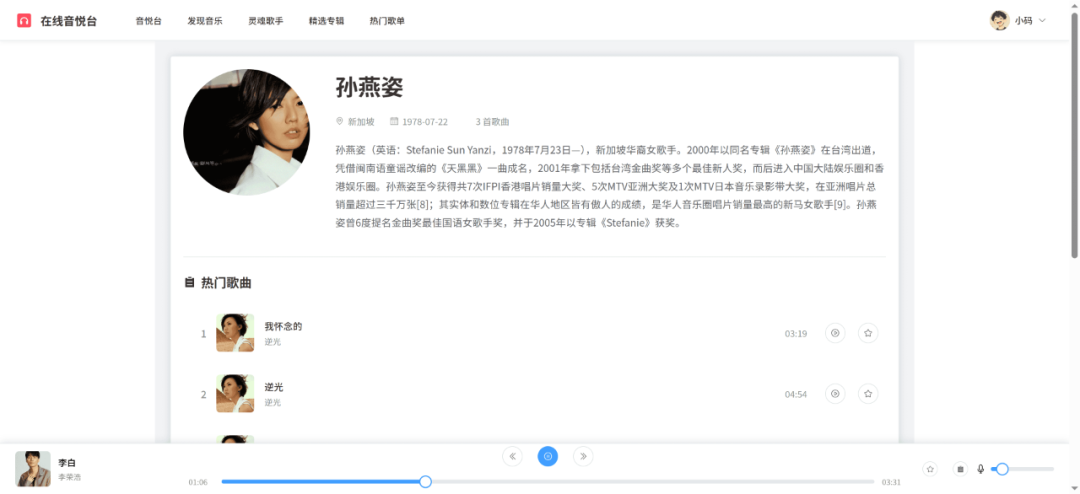Play the song 我怀念的
The width and height of the screenshot is (1080, 494).
pos(835,333)
